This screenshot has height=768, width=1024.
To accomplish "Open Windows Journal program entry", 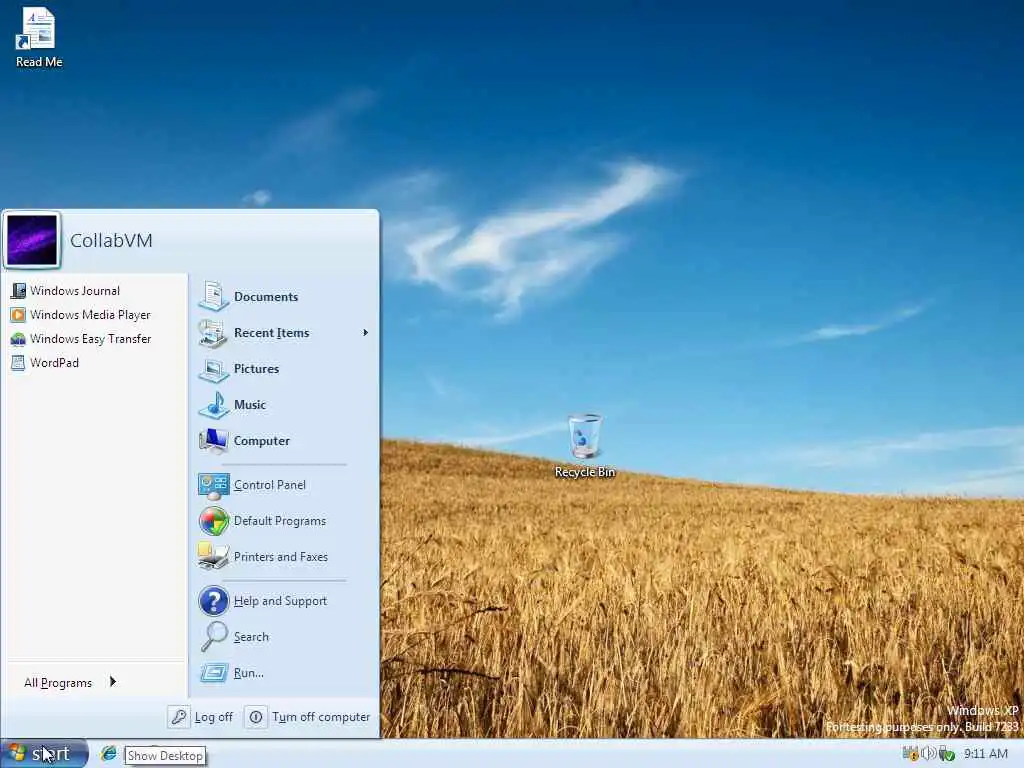I will (x=97, y=291).
